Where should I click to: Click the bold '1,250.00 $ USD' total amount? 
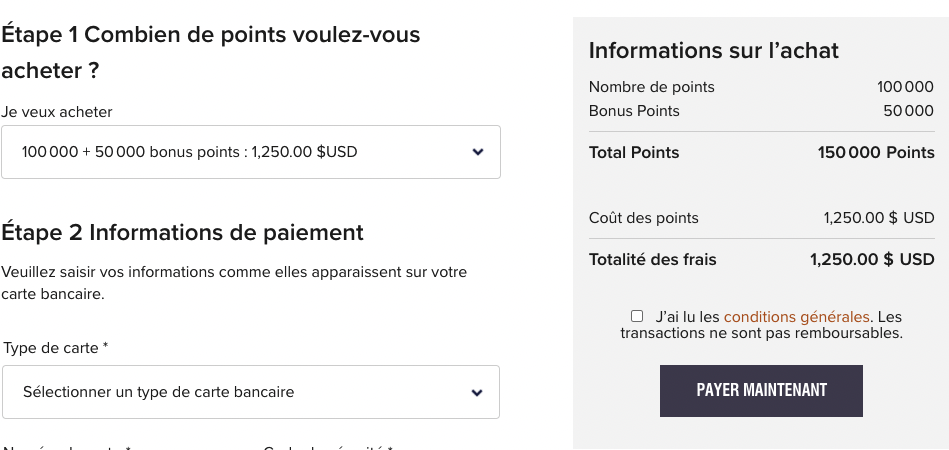pos(872,259)
